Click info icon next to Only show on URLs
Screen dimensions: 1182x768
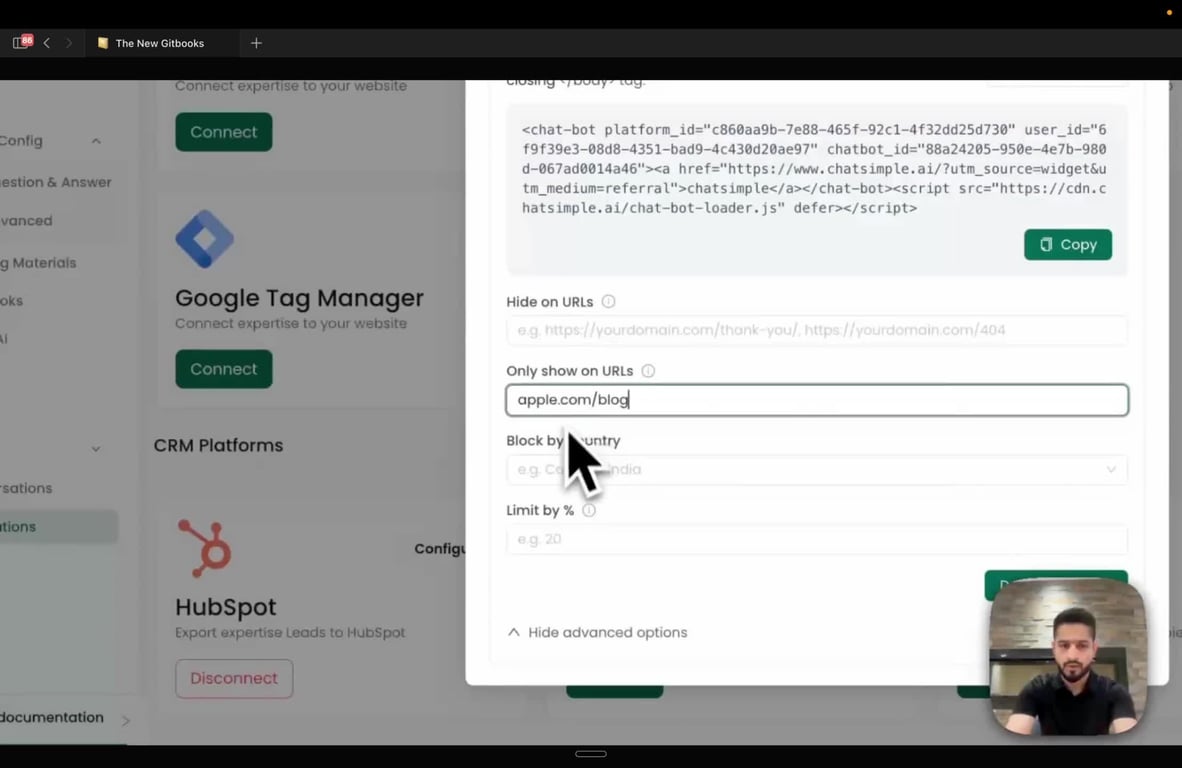648,371
